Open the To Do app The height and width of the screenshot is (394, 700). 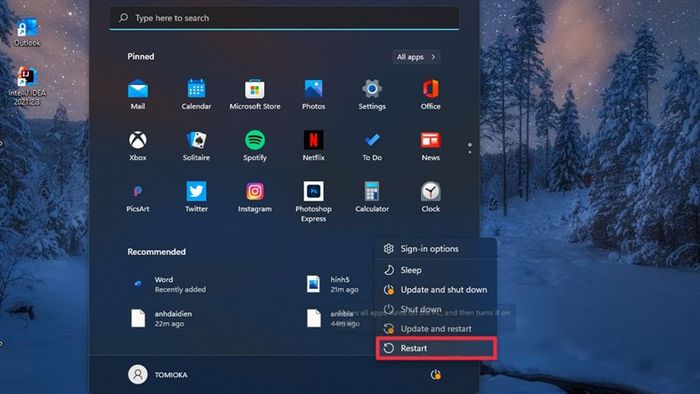pos(372,145)
